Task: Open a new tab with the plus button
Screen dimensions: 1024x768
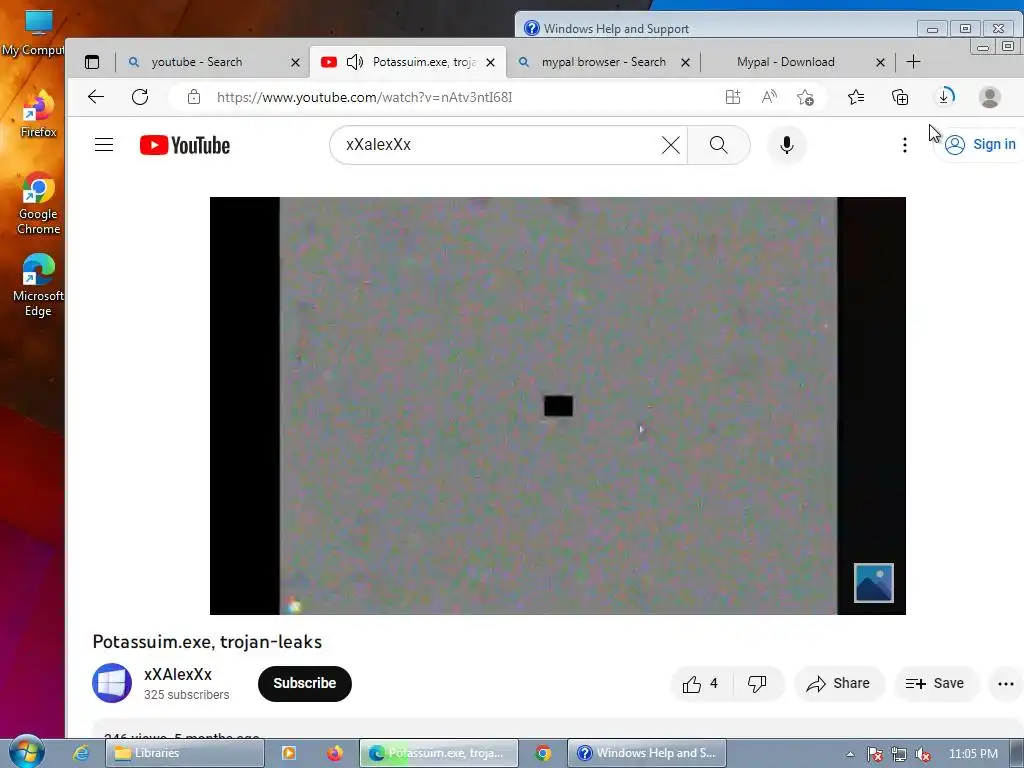Action: 914,62
